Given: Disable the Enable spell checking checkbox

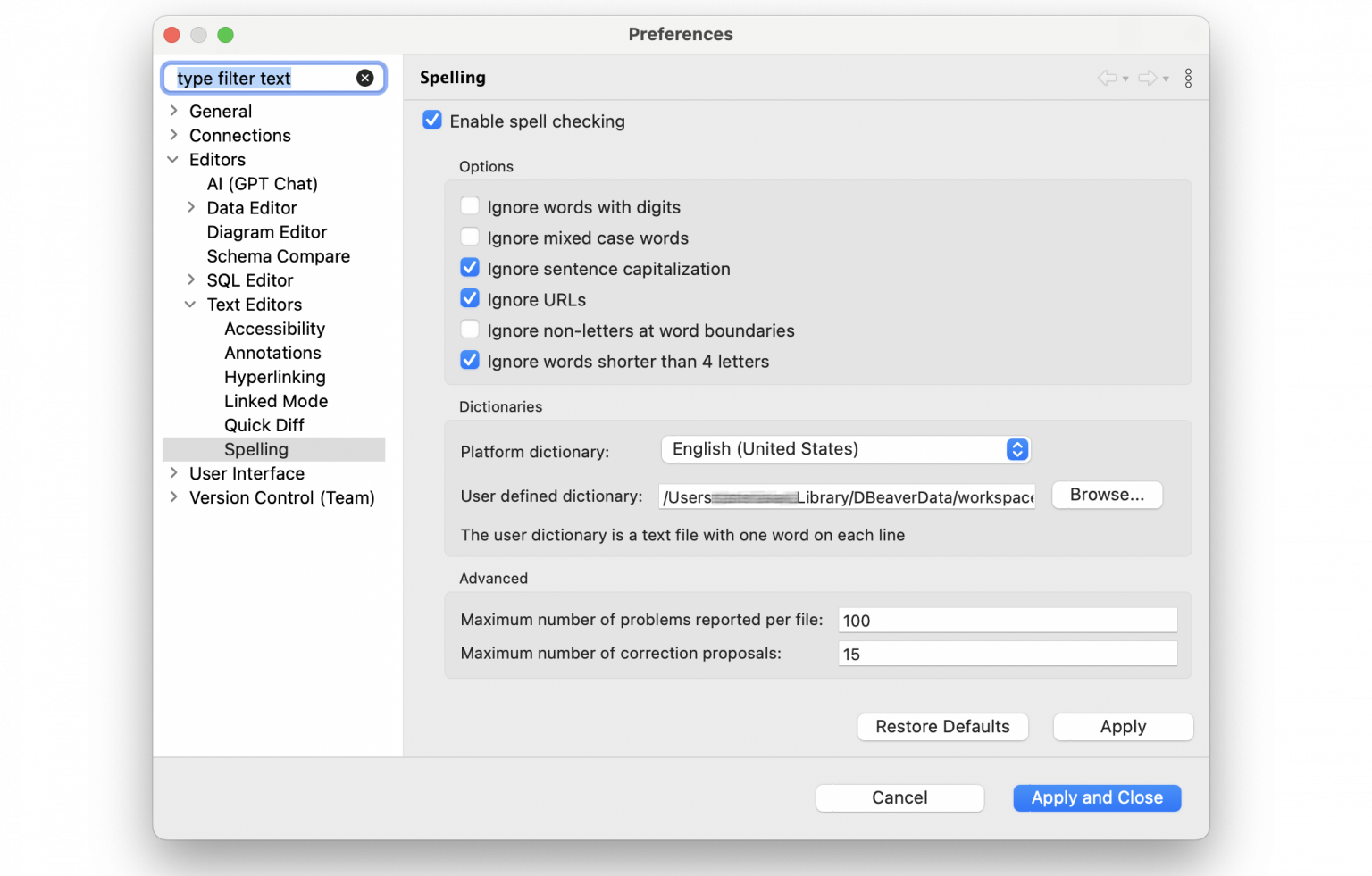Looking at the screenshot, I should (x=432, y=121).
